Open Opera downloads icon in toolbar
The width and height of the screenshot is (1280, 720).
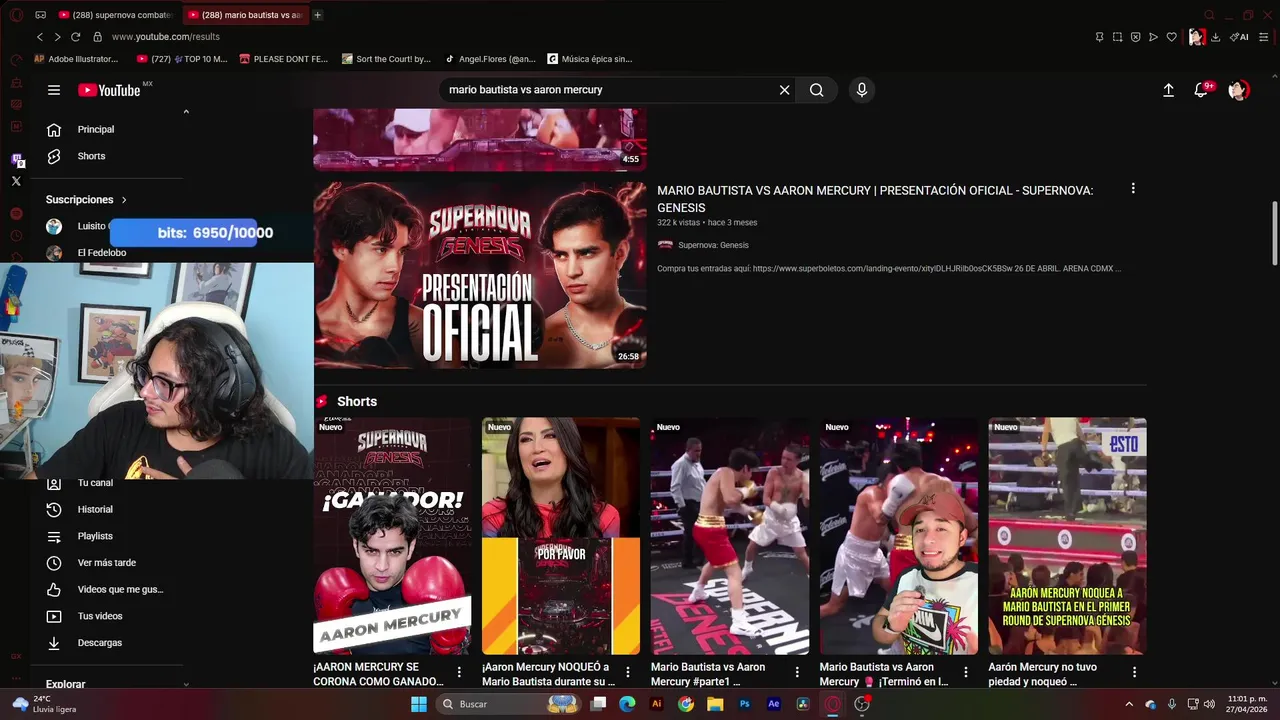(x=1216, y=37)
